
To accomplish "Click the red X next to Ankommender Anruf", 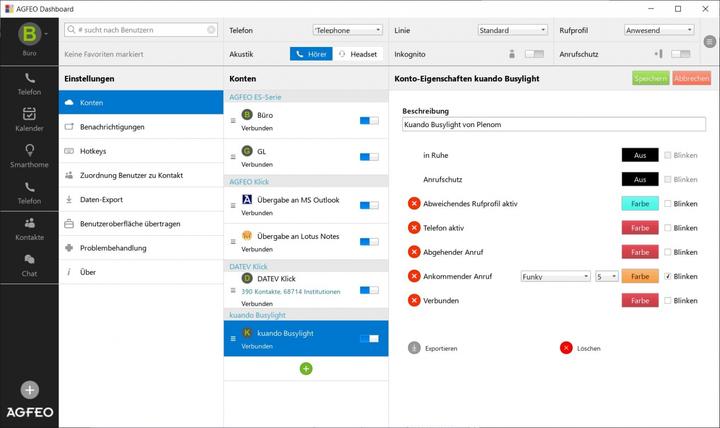I will (414, 276).
